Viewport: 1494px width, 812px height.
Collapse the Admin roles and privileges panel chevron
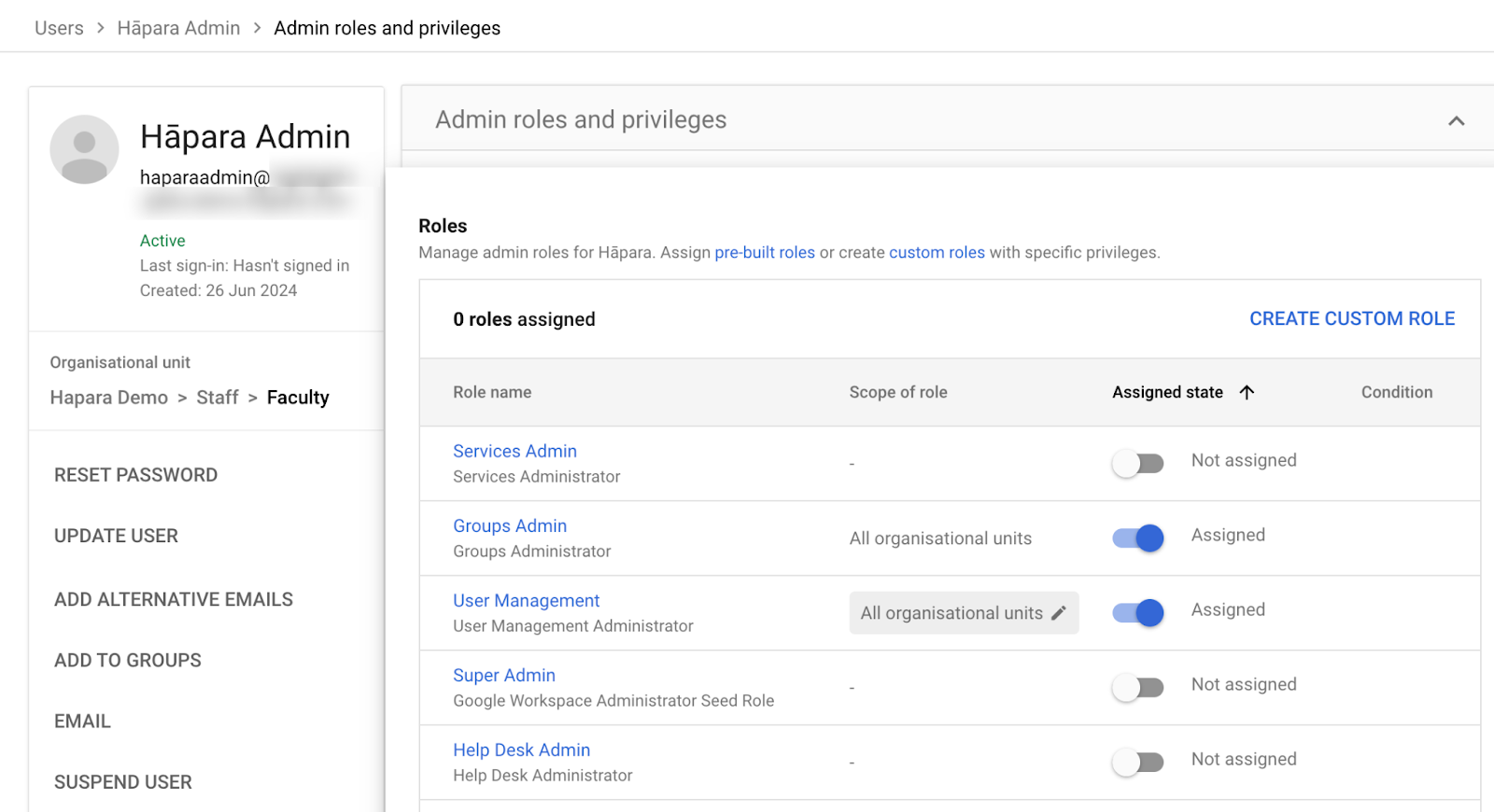pyautogui.click(x=1456, y=120)
